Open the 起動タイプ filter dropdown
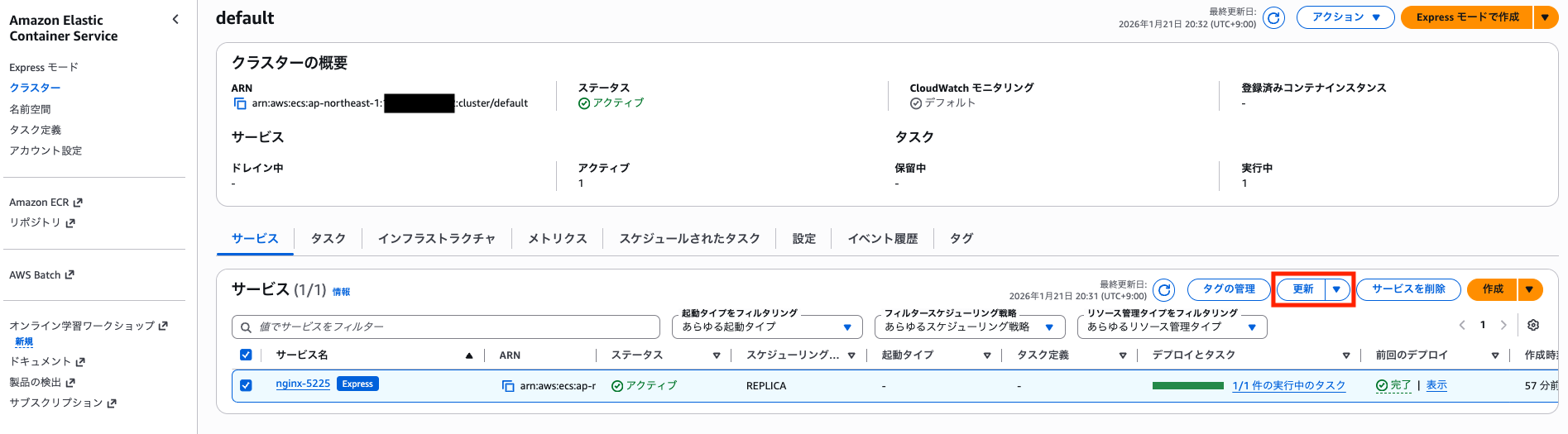The width and height of the screenshot is (1568, 434). tap(767, 327)
